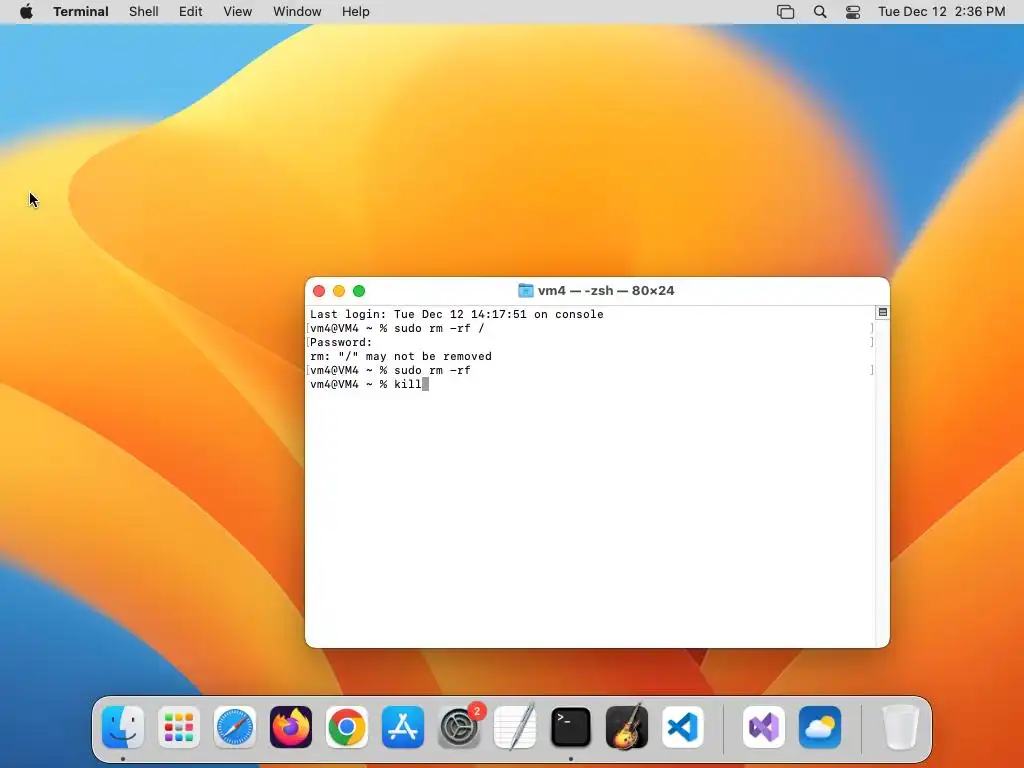Open the Window menu

pyautogui.click(x=297, y=12)
